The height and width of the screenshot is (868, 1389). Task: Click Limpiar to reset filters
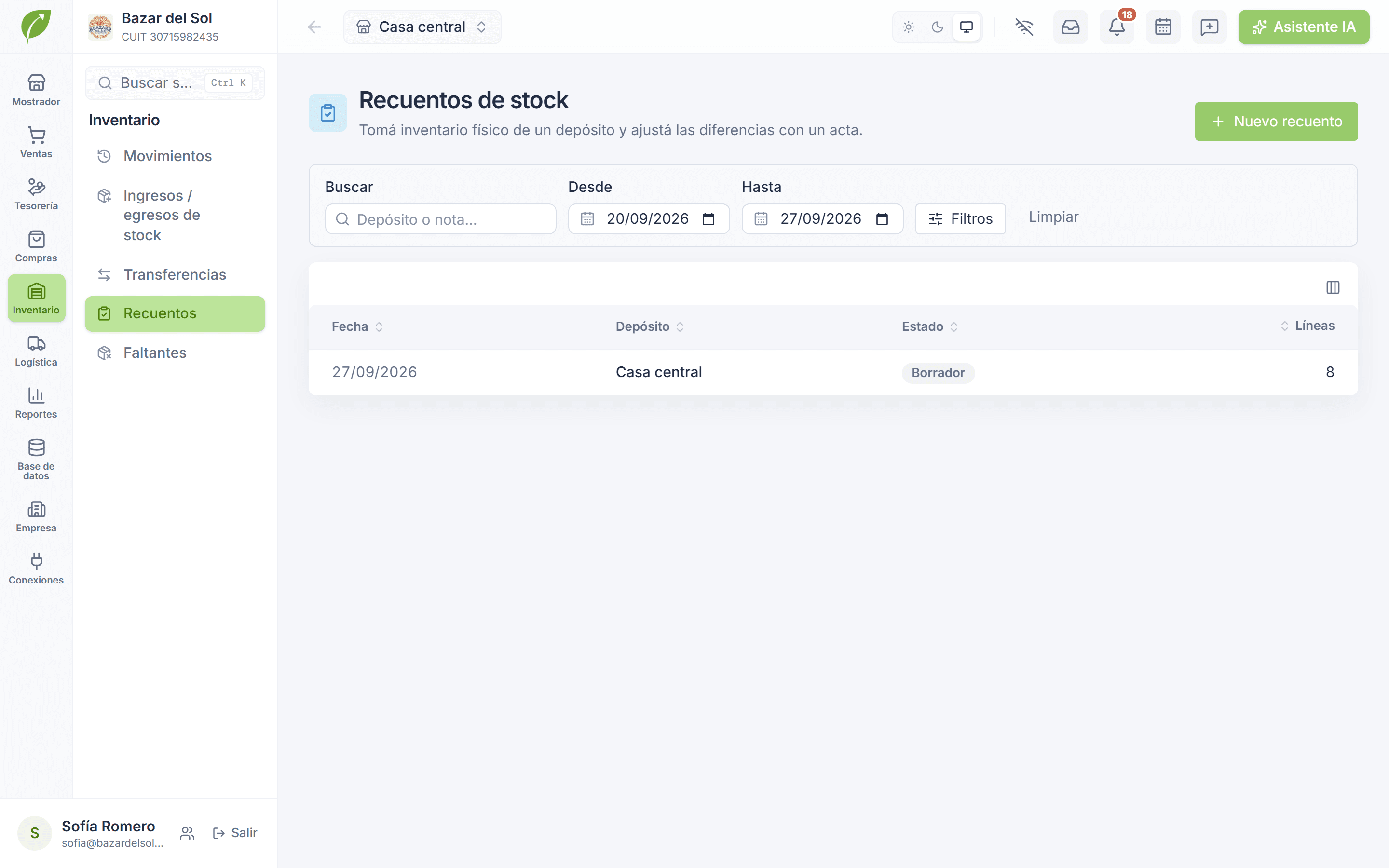click(1053, 217)
